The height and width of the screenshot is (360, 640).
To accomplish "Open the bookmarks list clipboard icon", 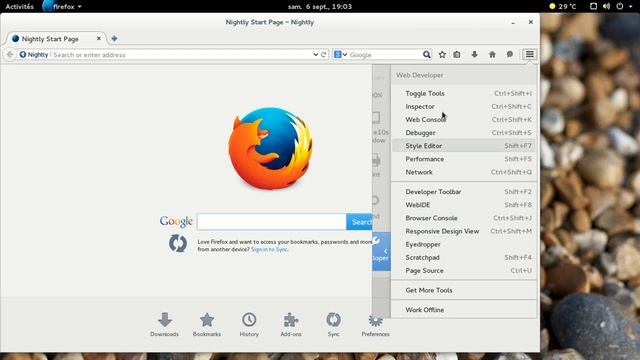I will click(x=457, y=54).
